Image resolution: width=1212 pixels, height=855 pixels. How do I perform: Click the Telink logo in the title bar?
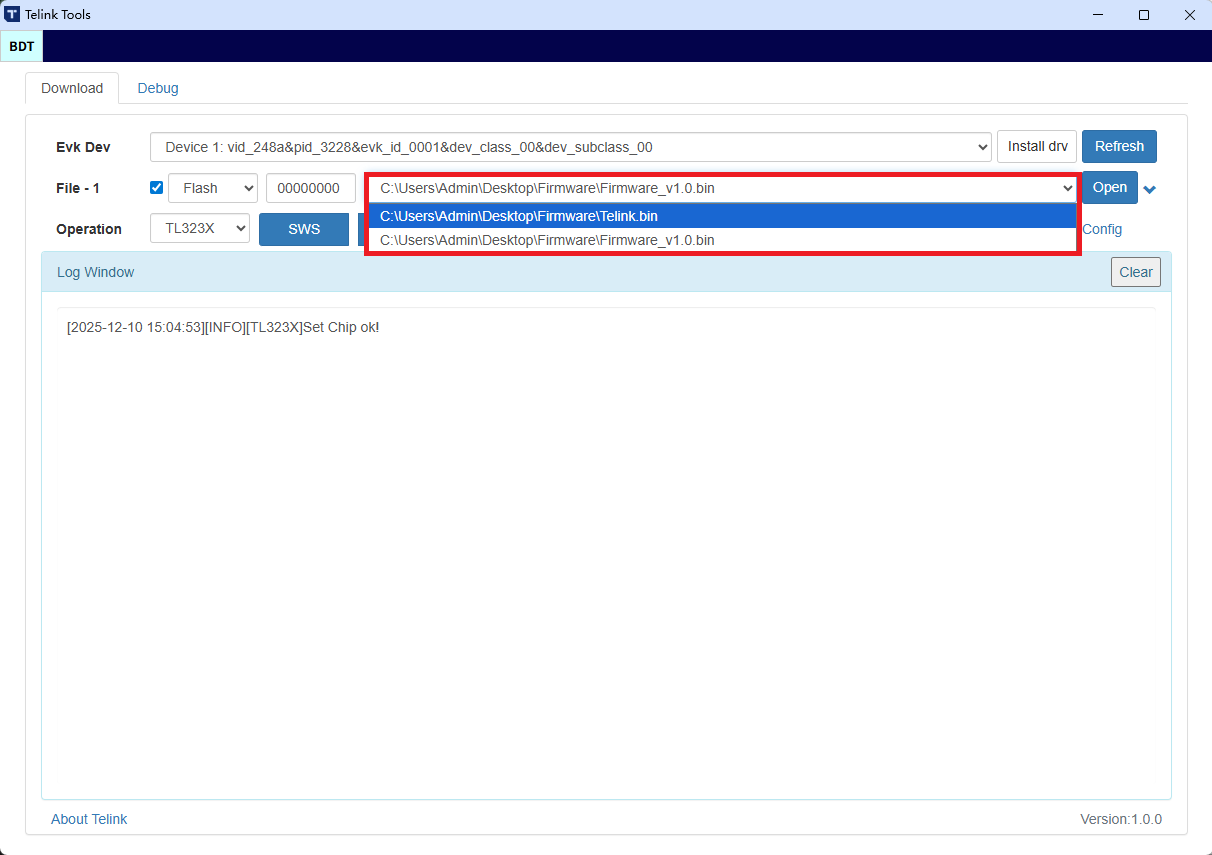point(14,14)
